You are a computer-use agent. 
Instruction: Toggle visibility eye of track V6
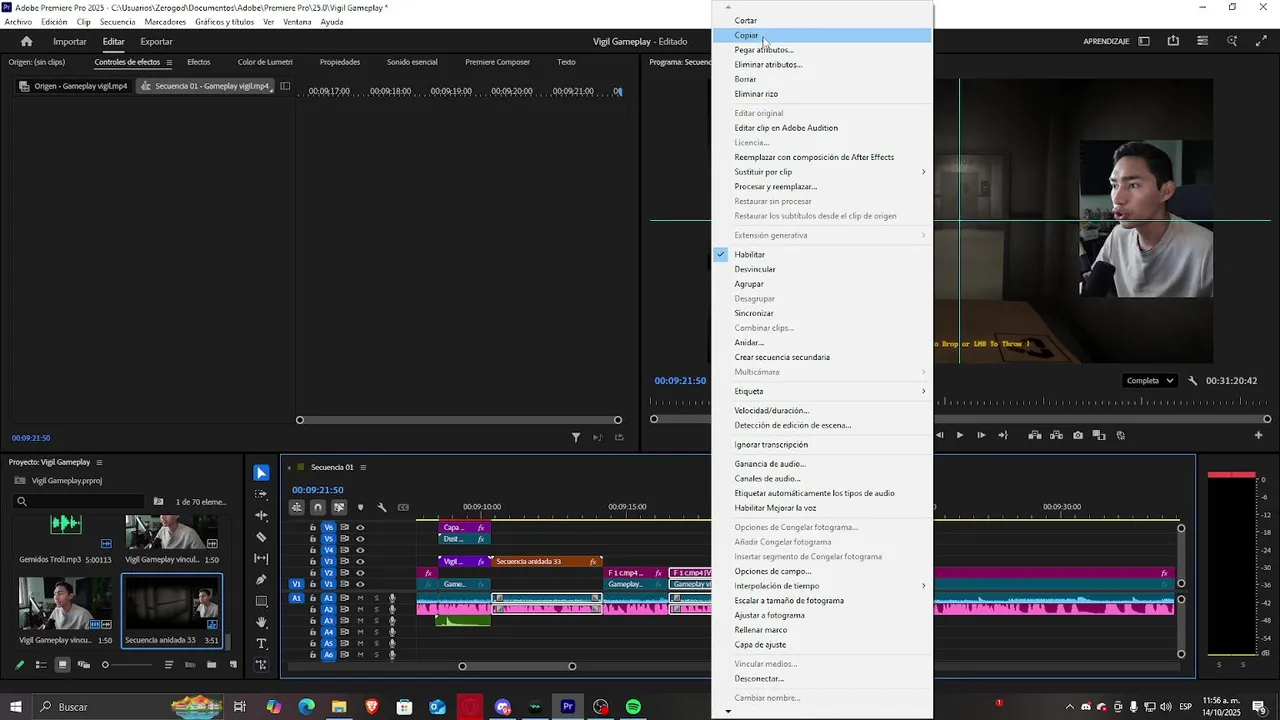click(360, 527)
